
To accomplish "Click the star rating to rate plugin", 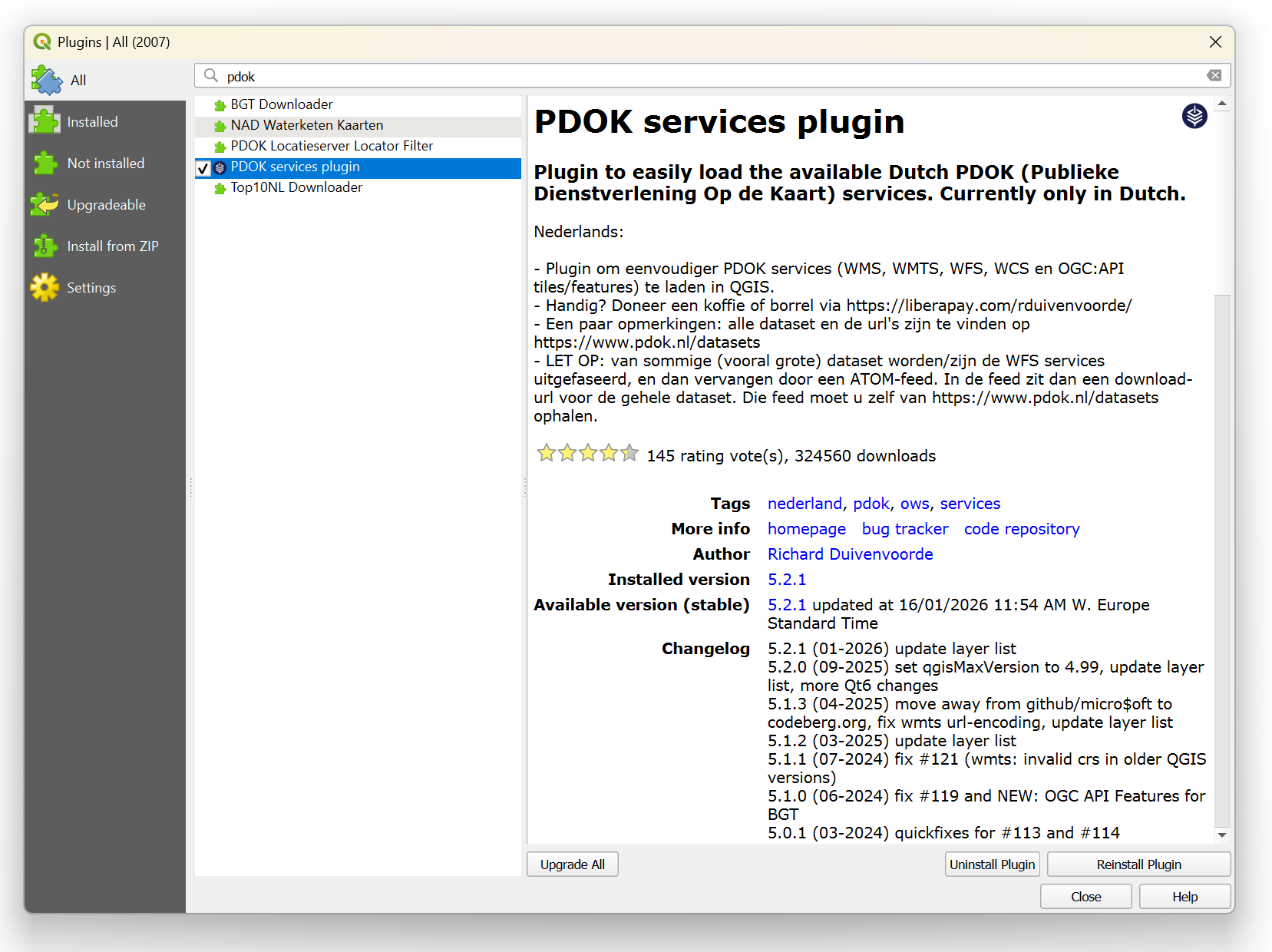I will coord(587,454).
